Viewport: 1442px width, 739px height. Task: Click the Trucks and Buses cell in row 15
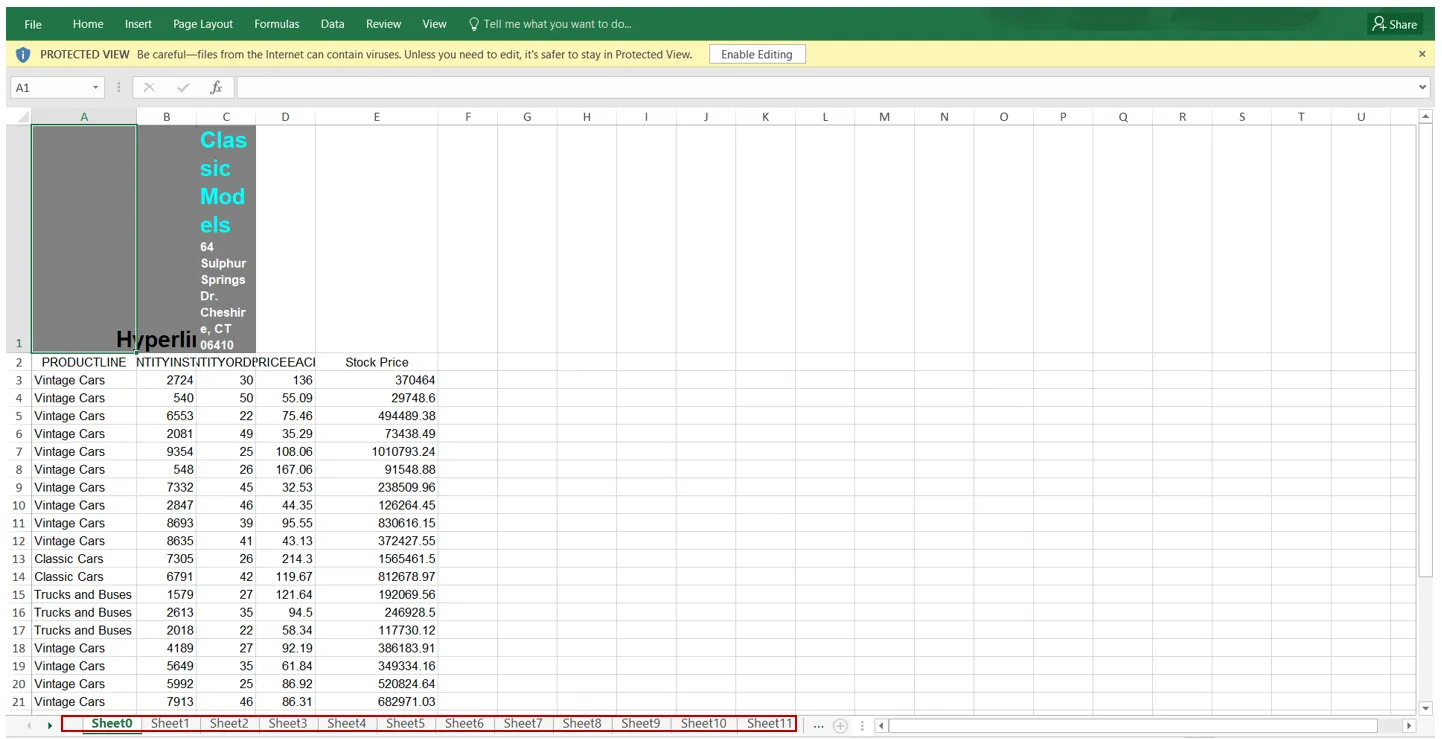[x=84, y=595]
